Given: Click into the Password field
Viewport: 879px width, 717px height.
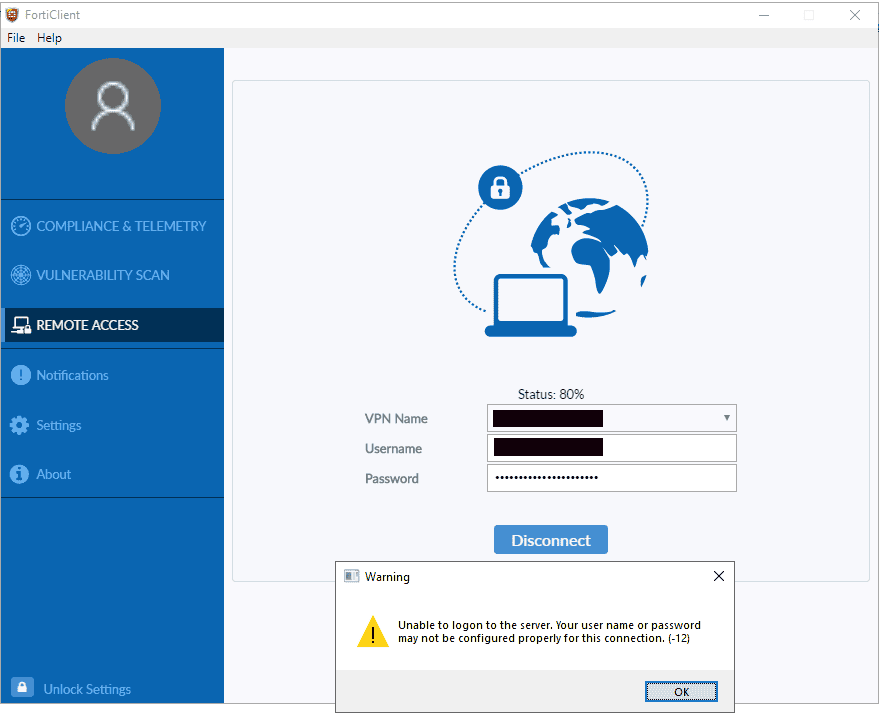Looking at the screenshot, I should pyautogui.click(x=611, y=478).
